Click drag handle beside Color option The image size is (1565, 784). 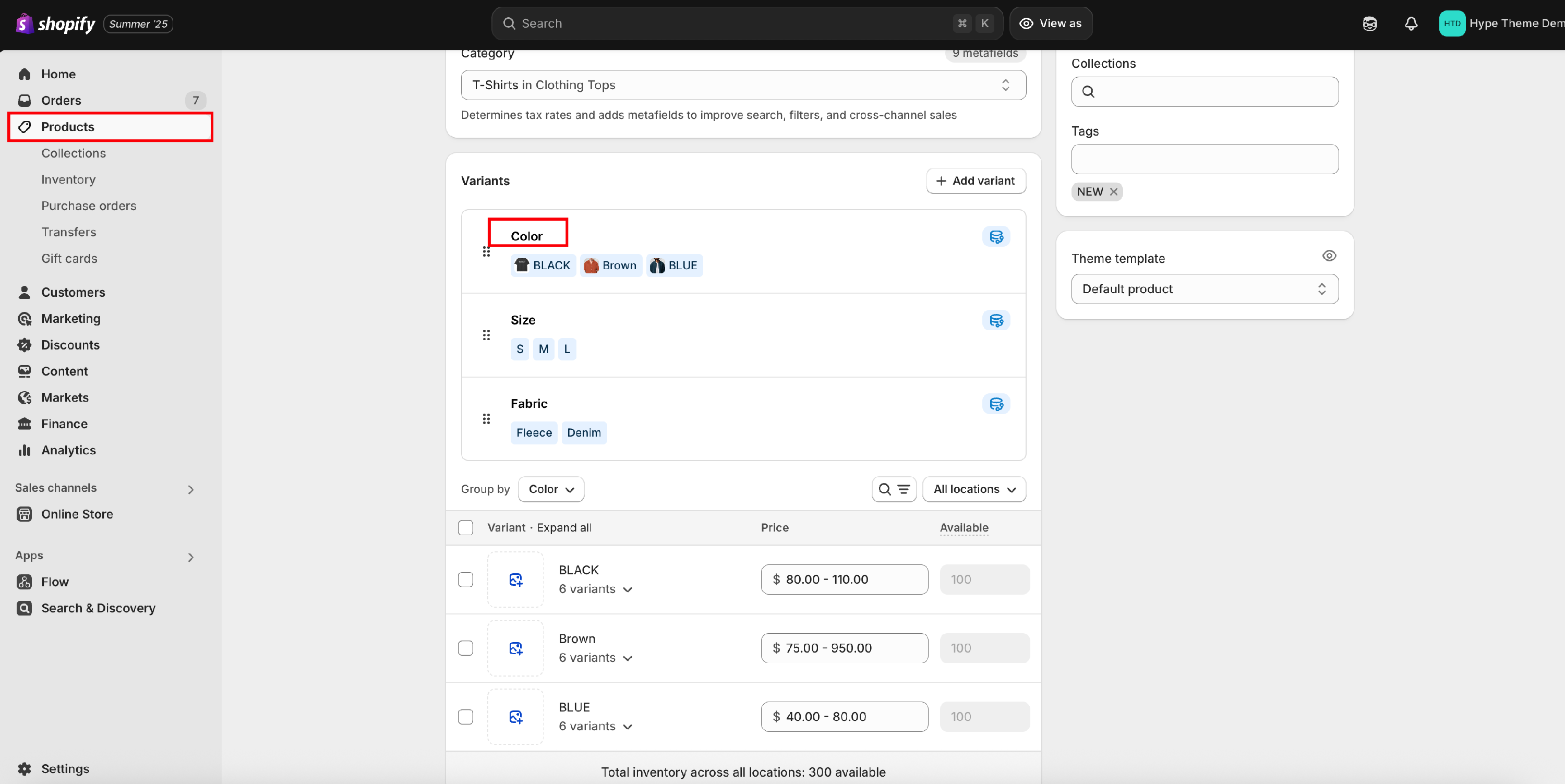pyautogui.click(x=486, y=251)
